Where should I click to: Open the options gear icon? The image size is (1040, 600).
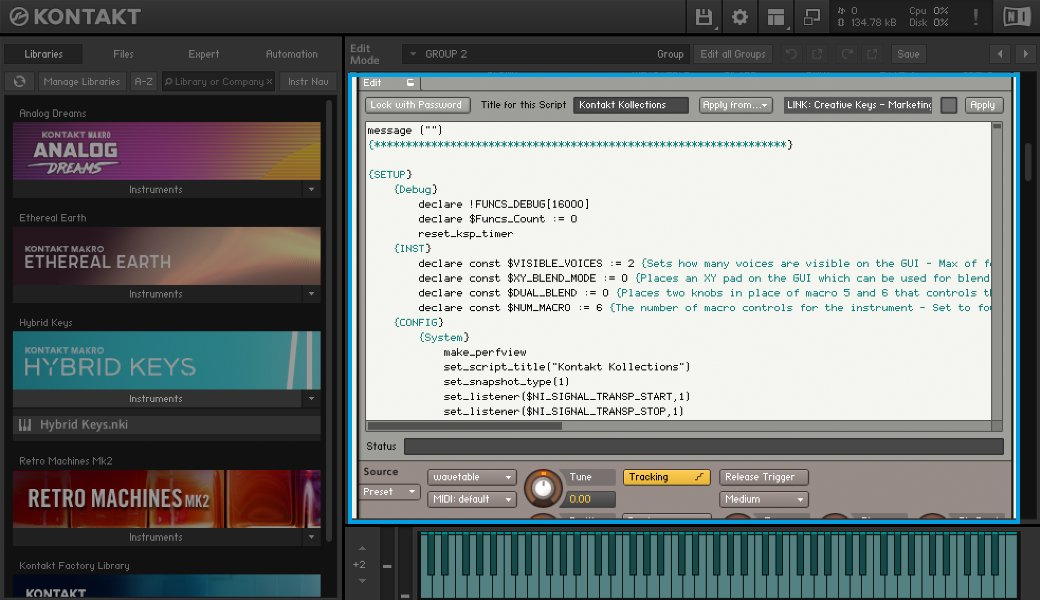(x=740, y=17)
